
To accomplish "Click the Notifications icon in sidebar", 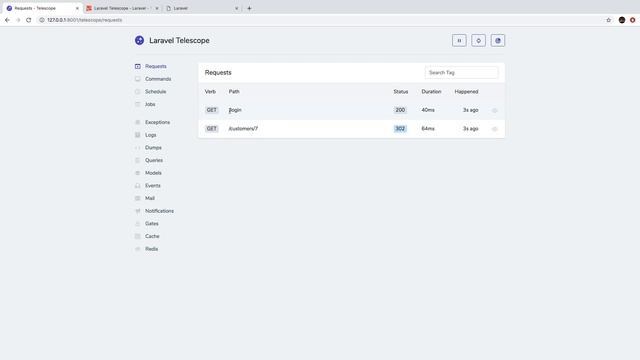I will tap(138, 211).
